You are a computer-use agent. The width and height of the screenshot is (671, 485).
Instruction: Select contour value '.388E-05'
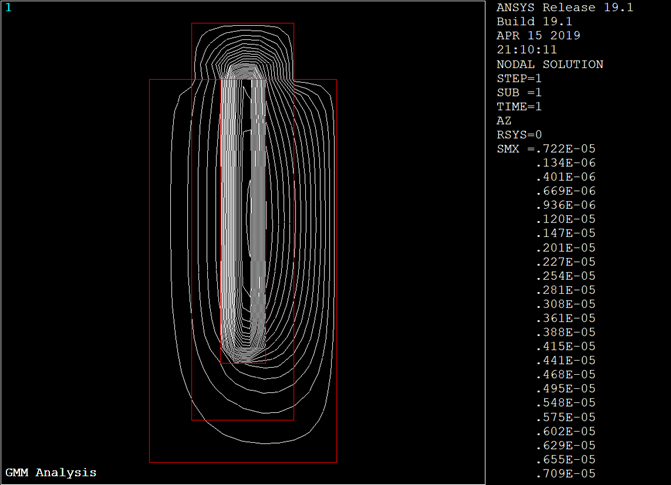tap(566, 333)
